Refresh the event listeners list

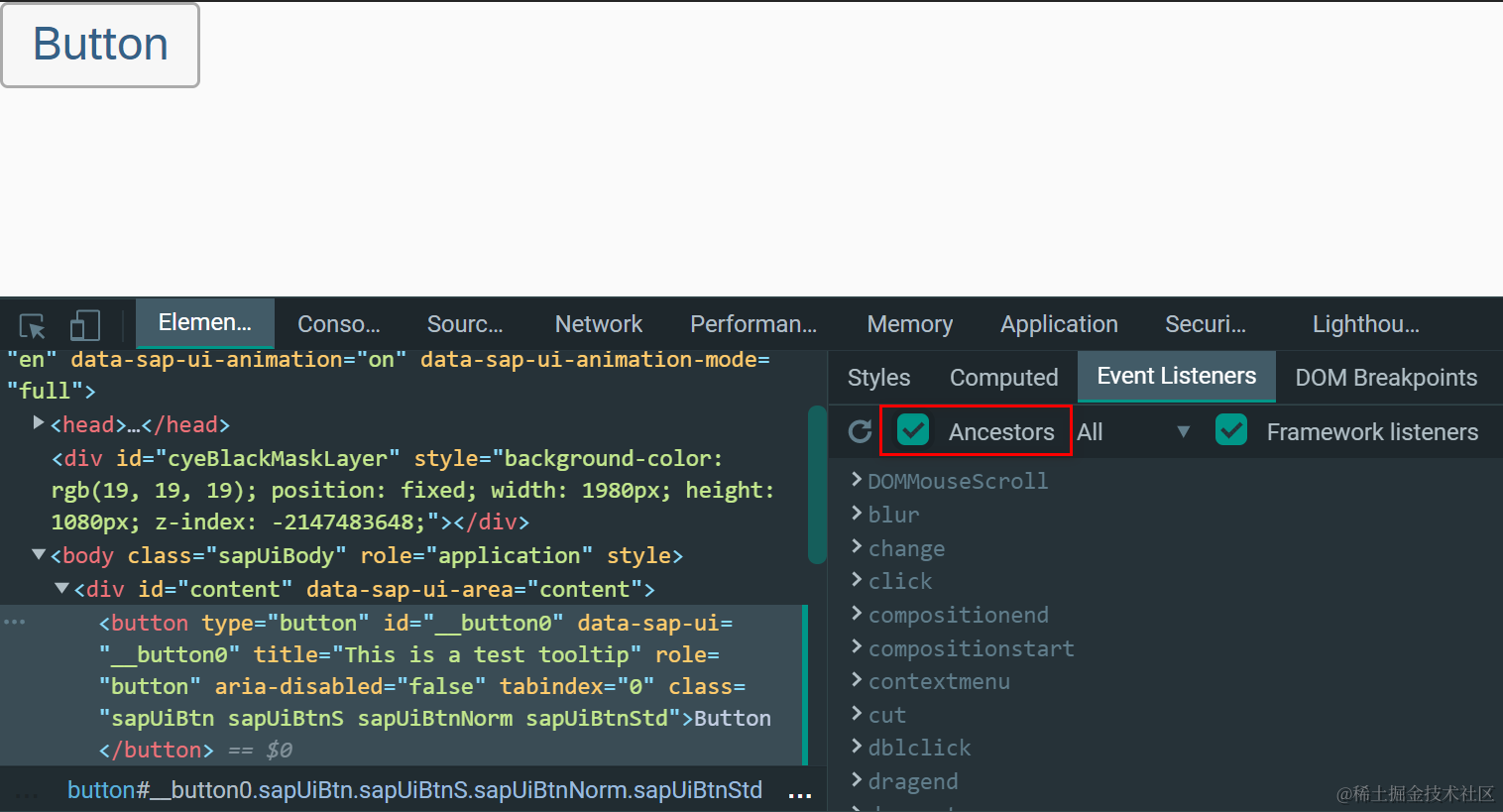point(861,431)
